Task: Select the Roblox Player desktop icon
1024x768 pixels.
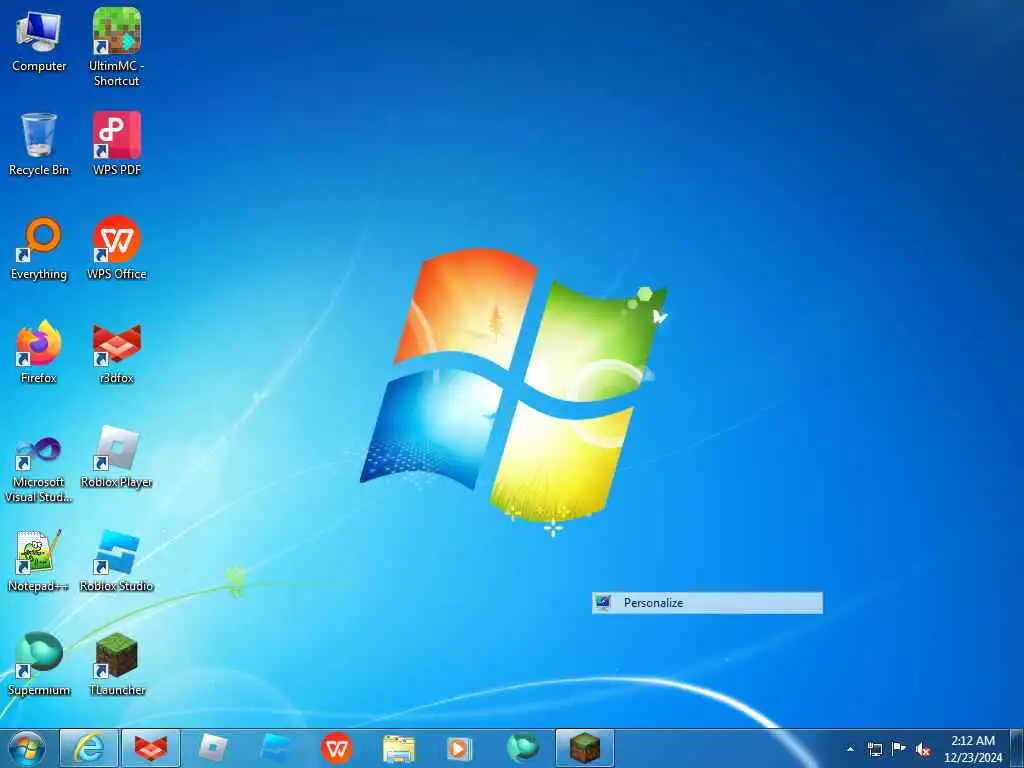Action: point(116,457)
